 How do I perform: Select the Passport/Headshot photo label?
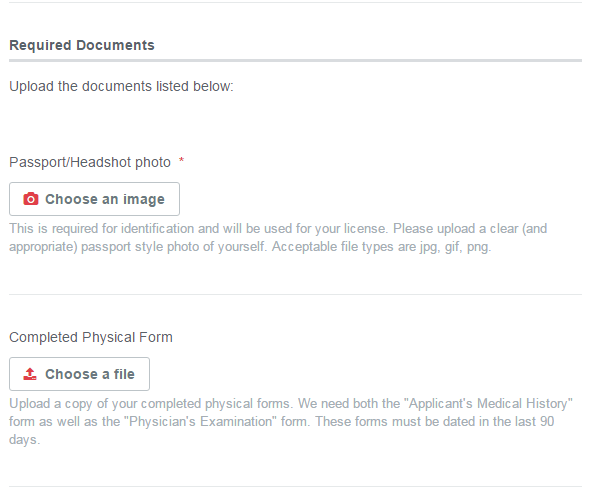click(90, 162)
